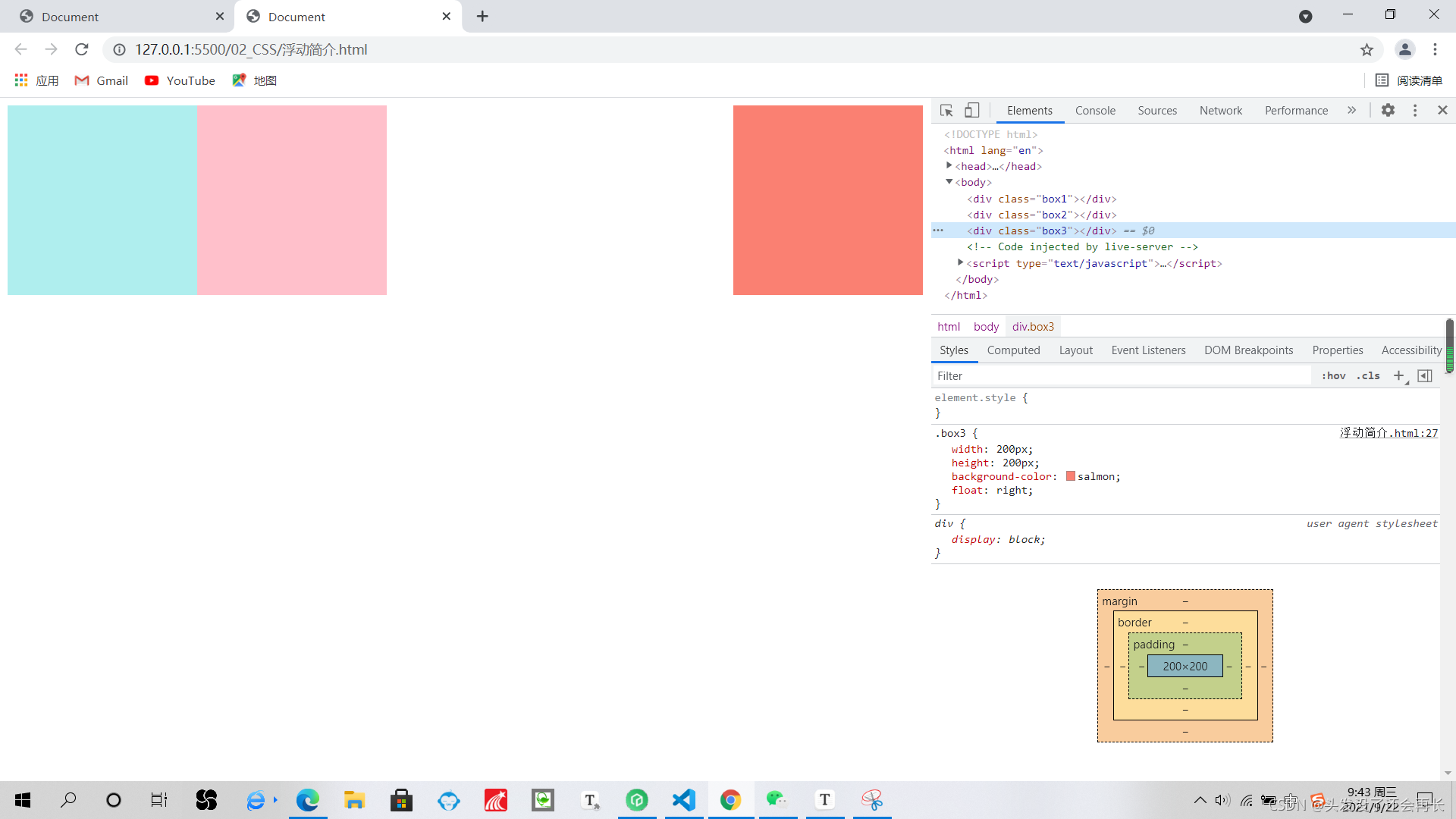Open the 浮动简介.html:27 source link
The width and height of the screenshot is (1456, 819).
(1389, 433)
